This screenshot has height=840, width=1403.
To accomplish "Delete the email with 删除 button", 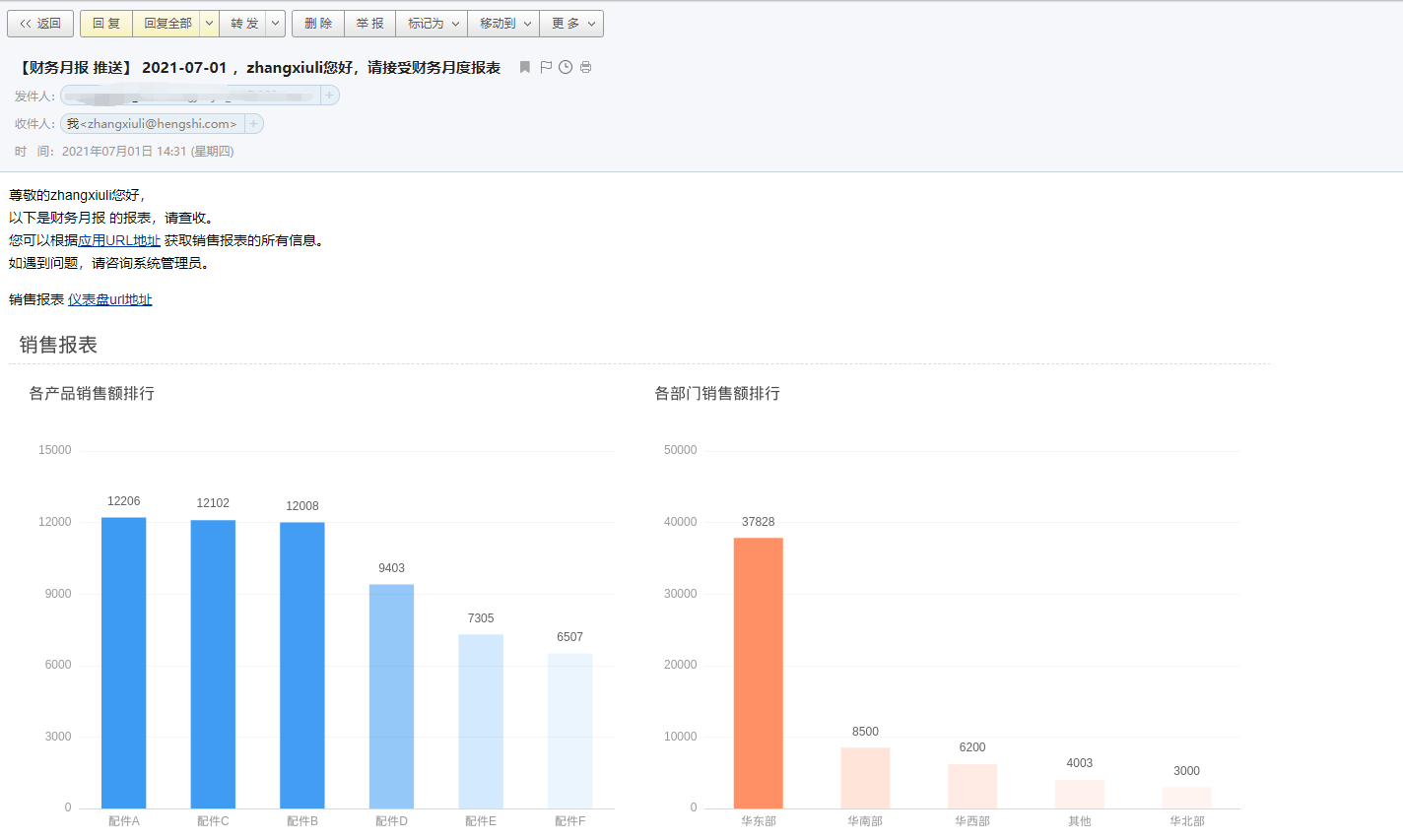I will pyautogui.click(x=318, y=24).
